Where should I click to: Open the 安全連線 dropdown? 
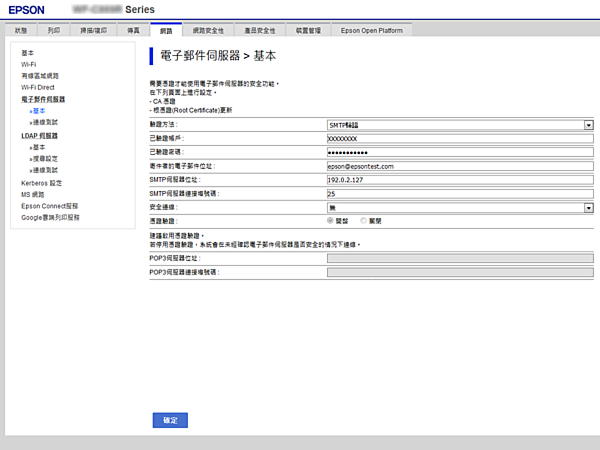tap(459, 207)
